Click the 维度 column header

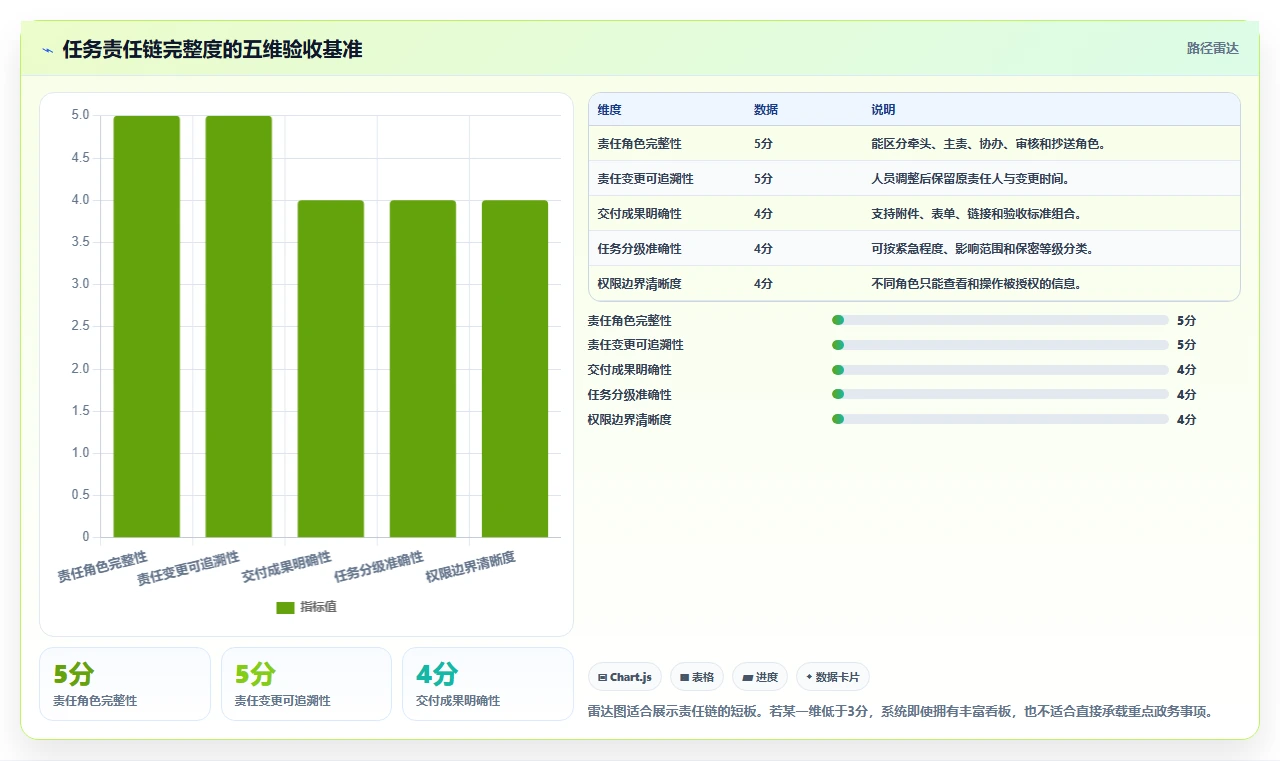click(610, 109)
